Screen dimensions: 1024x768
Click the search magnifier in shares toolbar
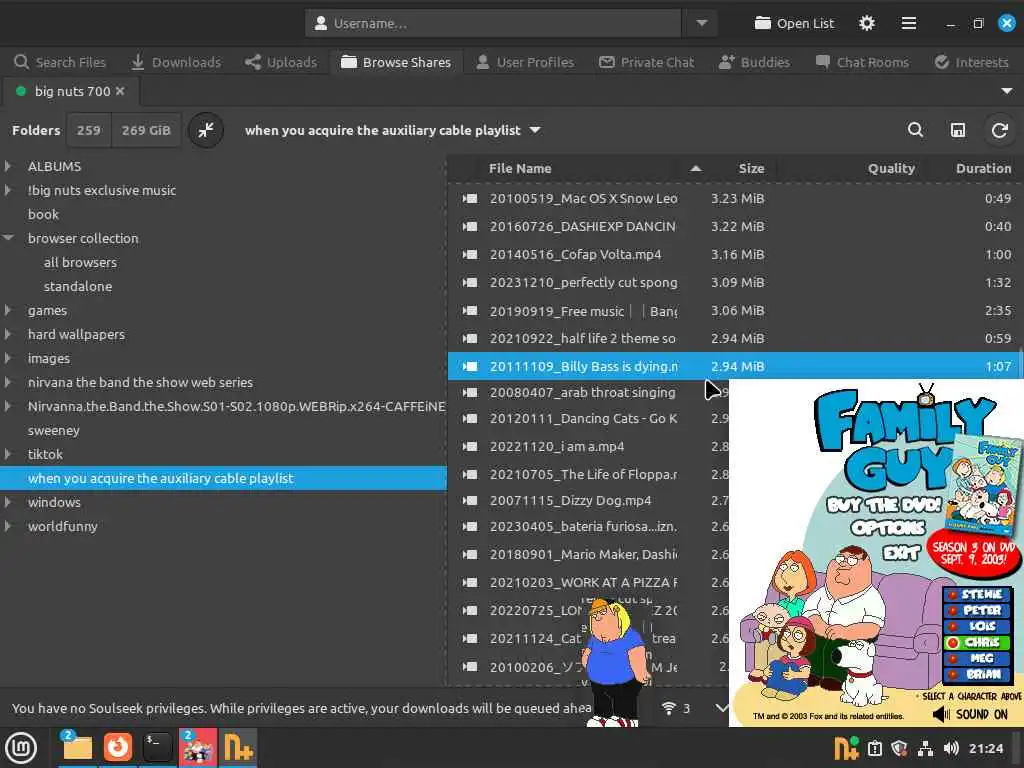(916, 130)
